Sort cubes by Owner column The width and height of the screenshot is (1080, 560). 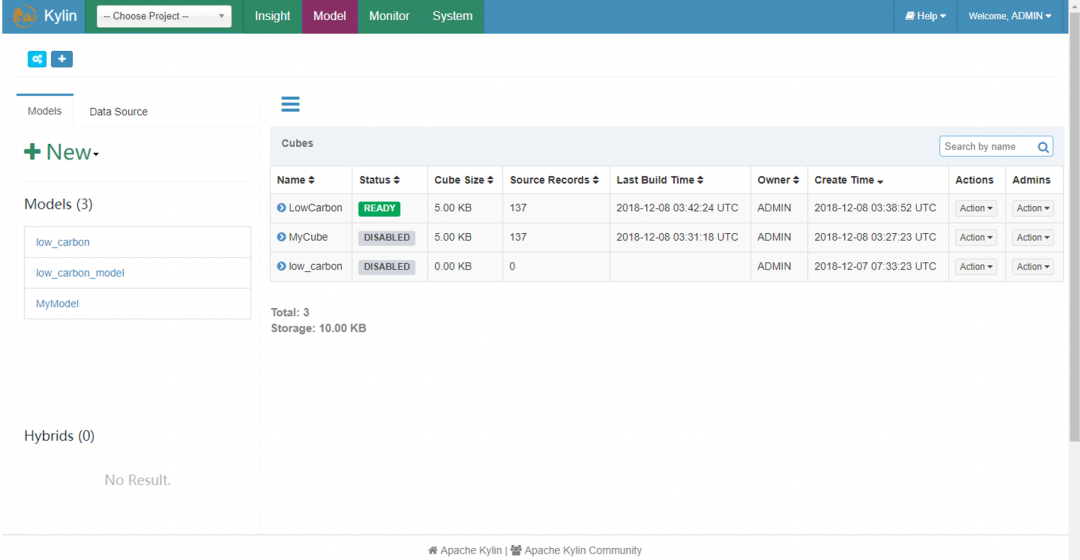coord(778,180)
